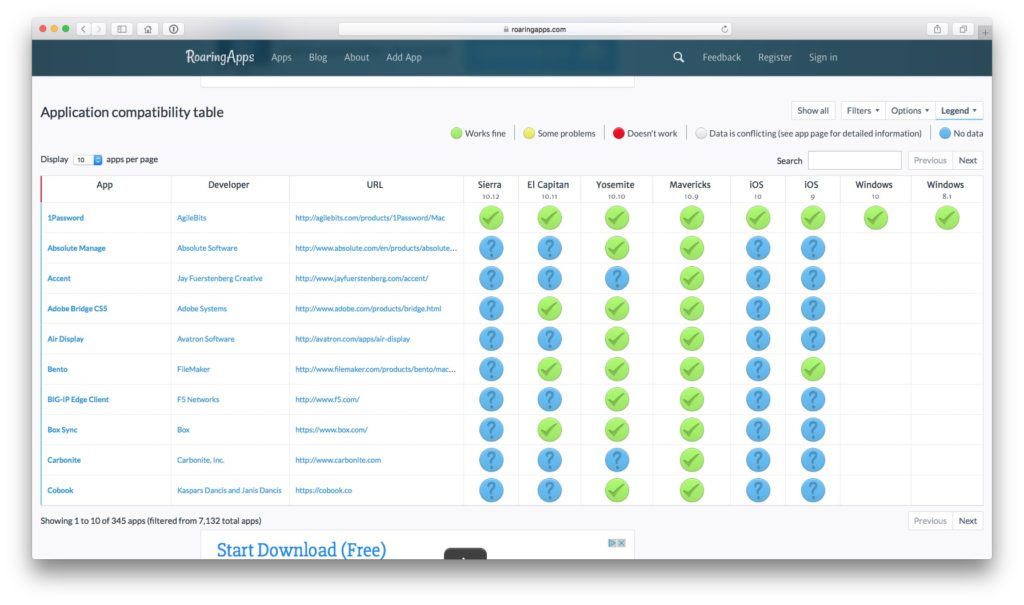Viewport: 1024px width, 605px height.
Task: Click 1Password Windows 10 checkmark icon
Action: click(876, 218)
